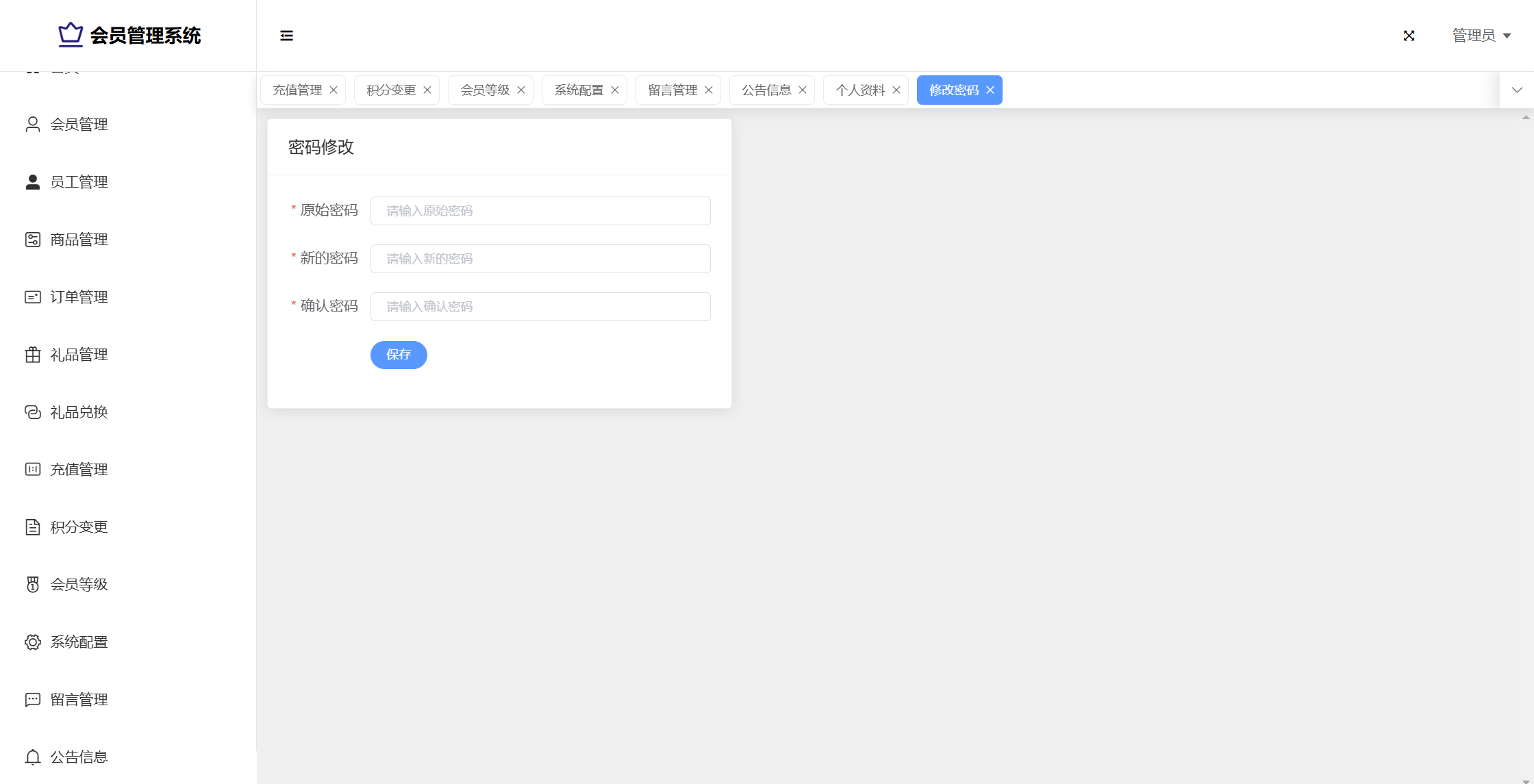Click the 会员管理 person icon
The height and width of the screenshot is (784, 1534).
click(32, 125)
